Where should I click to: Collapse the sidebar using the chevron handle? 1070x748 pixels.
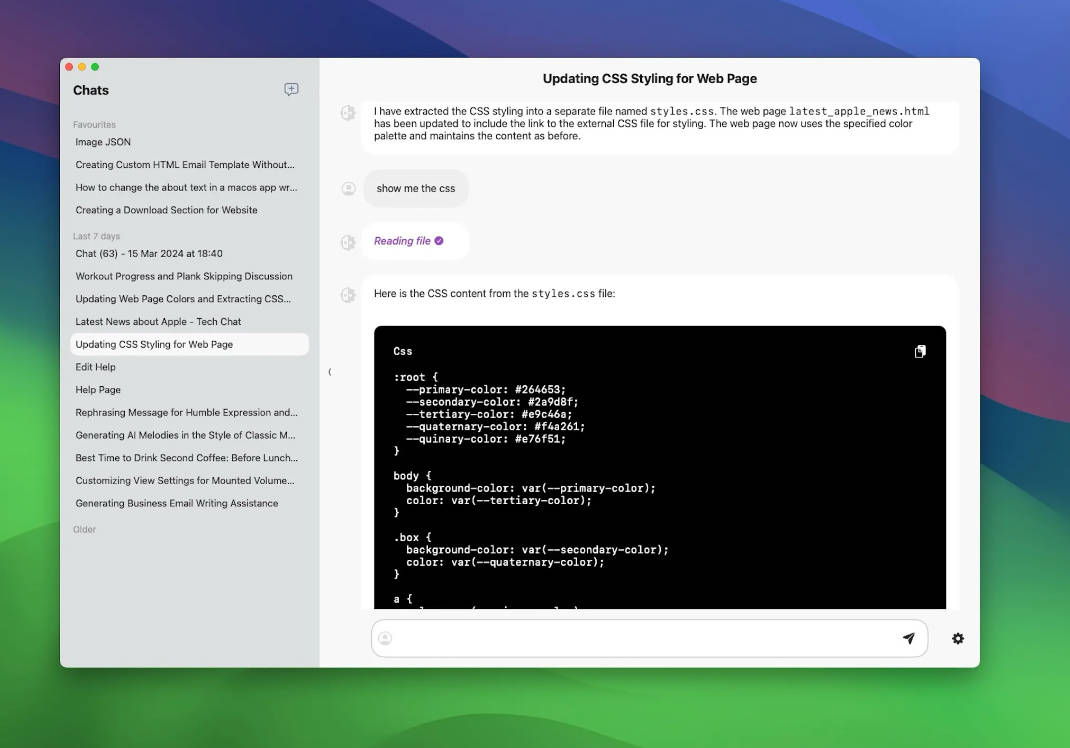tap(330, 372)
